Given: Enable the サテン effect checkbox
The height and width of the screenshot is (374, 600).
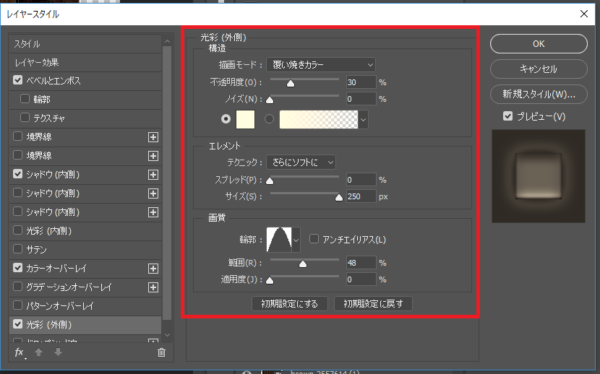Looking at the screenshot, I should tap(18, 249).
